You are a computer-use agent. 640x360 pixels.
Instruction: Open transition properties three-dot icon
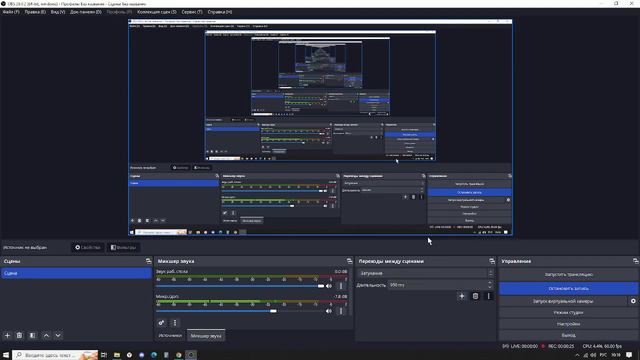[x=489, y=296]
